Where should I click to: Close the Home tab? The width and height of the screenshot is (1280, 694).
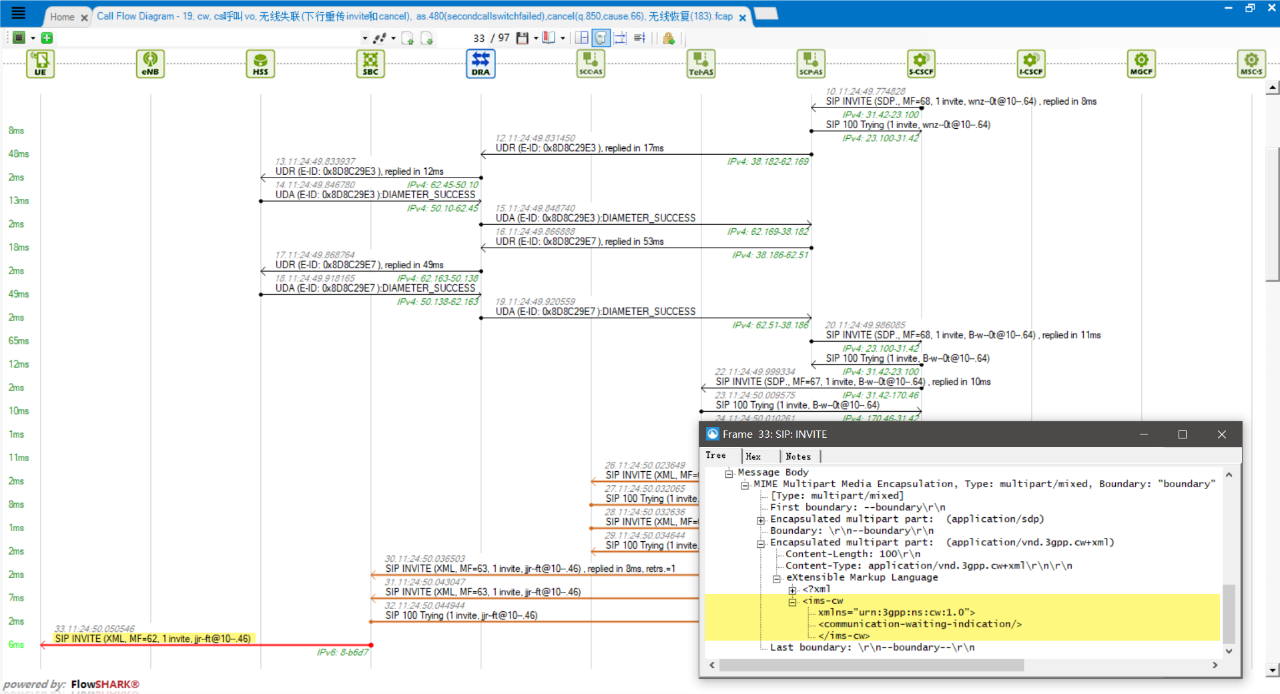point(84,17)
